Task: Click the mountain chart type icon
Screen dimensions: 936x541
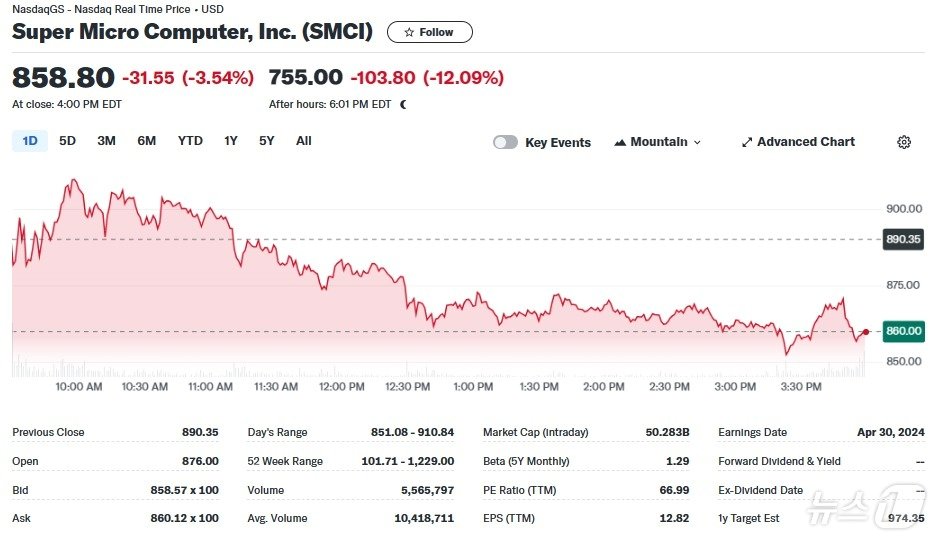Action: (620, 142)
